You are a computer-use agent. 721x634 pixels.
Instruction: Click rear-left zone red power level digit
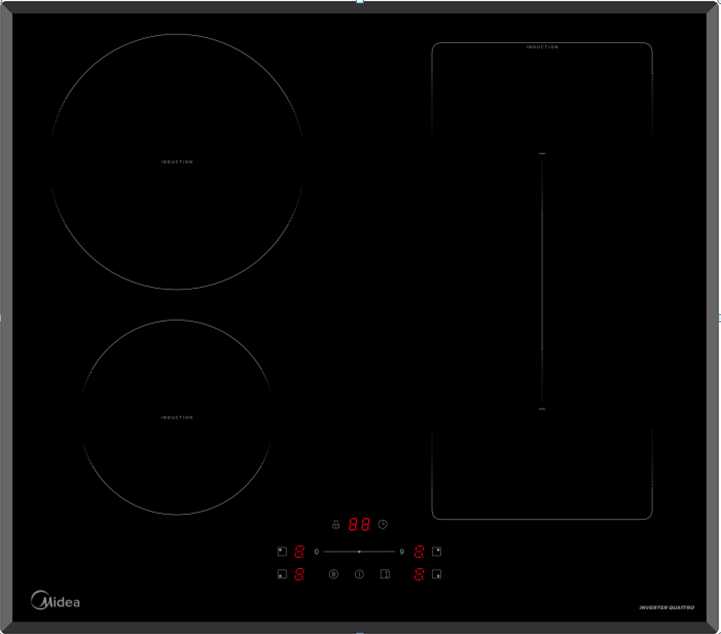[x=299, y=551]
